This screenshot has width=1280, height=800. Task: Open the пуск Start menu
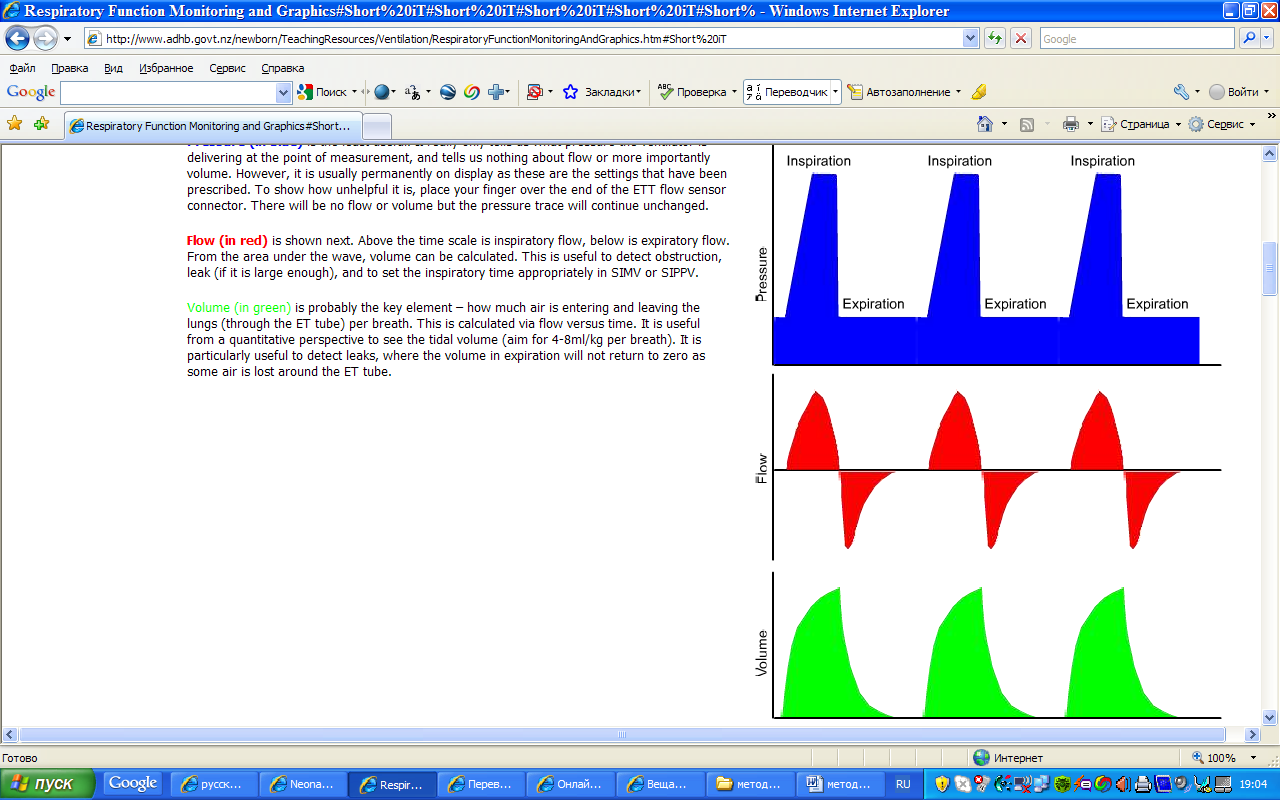[x=47, y=784]
